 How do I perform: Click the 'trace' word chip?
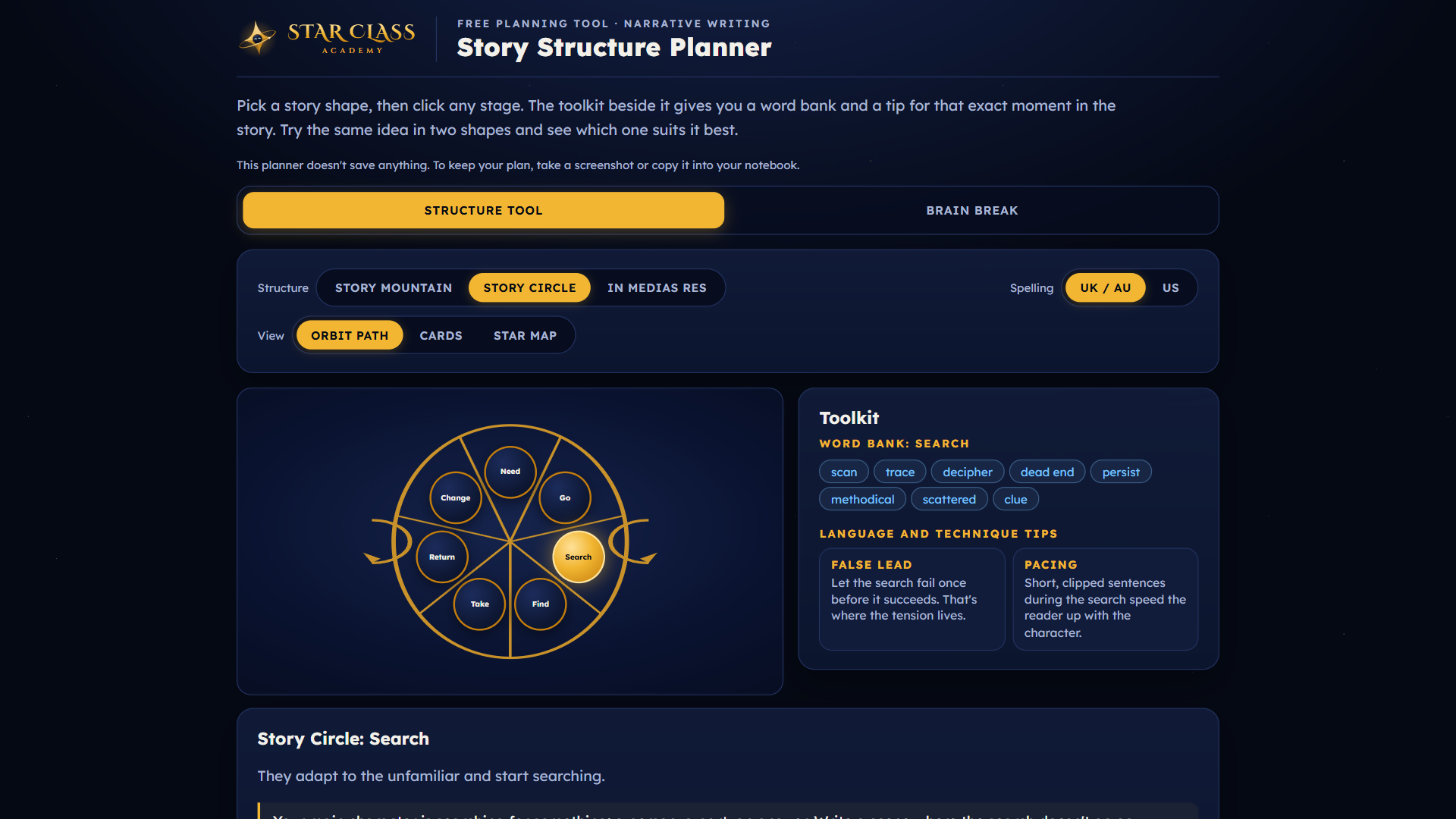click(900, 472)
